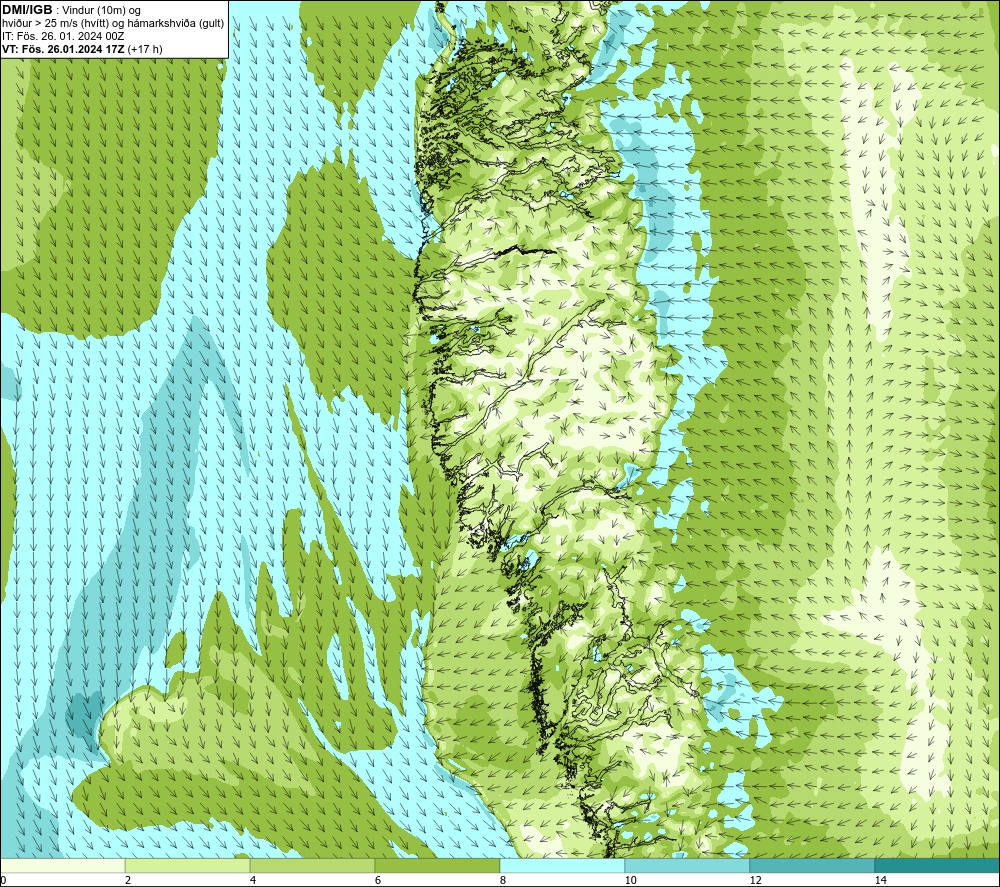This screenshot has height=887, width=1000.
Task: Click the 'hviður > 25 m/s (hvítt)' legend line
Action: click(x=113, y=24)
